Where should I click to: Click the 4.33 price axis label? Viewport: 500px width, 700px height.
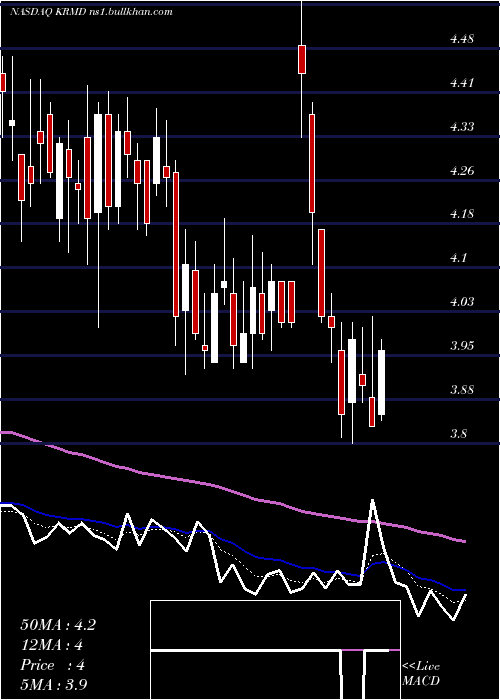(462, 126)
